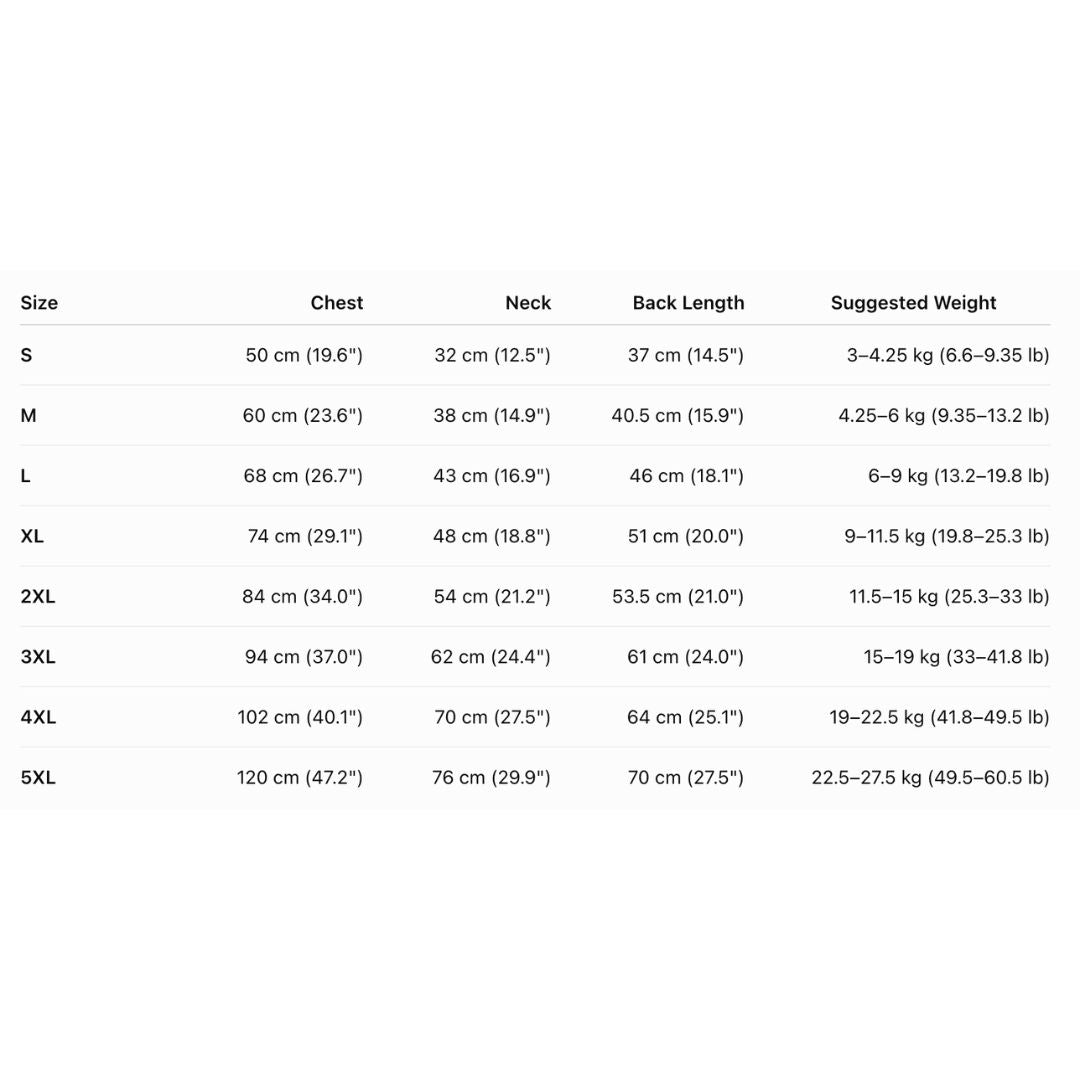The height and width of the screenshot is (1080, 1080).
Task: Click the Chest column header
Action: point(336,303)
